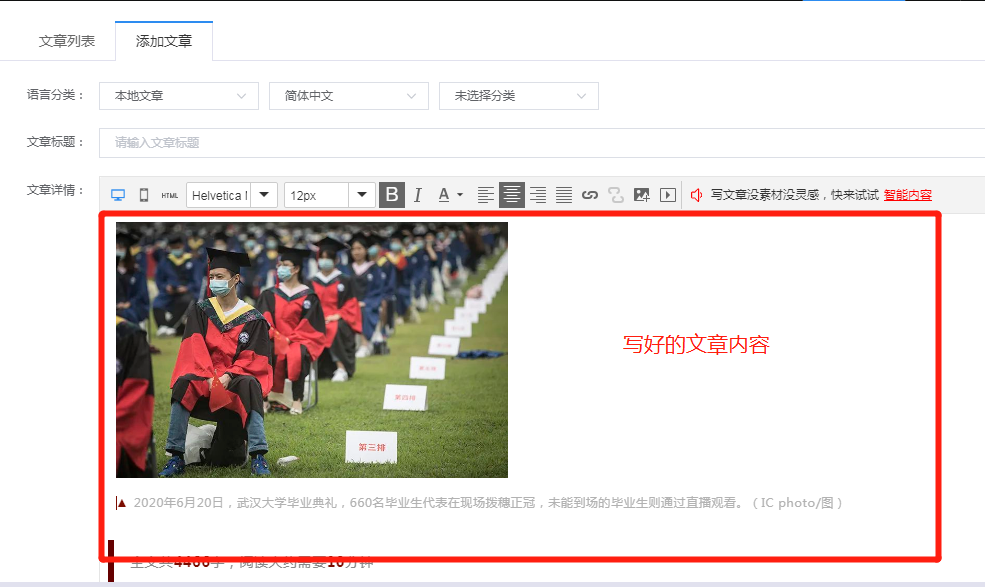Select the 添加文章 tab
This screenshot has width=985, height=587.
point(164,41)
